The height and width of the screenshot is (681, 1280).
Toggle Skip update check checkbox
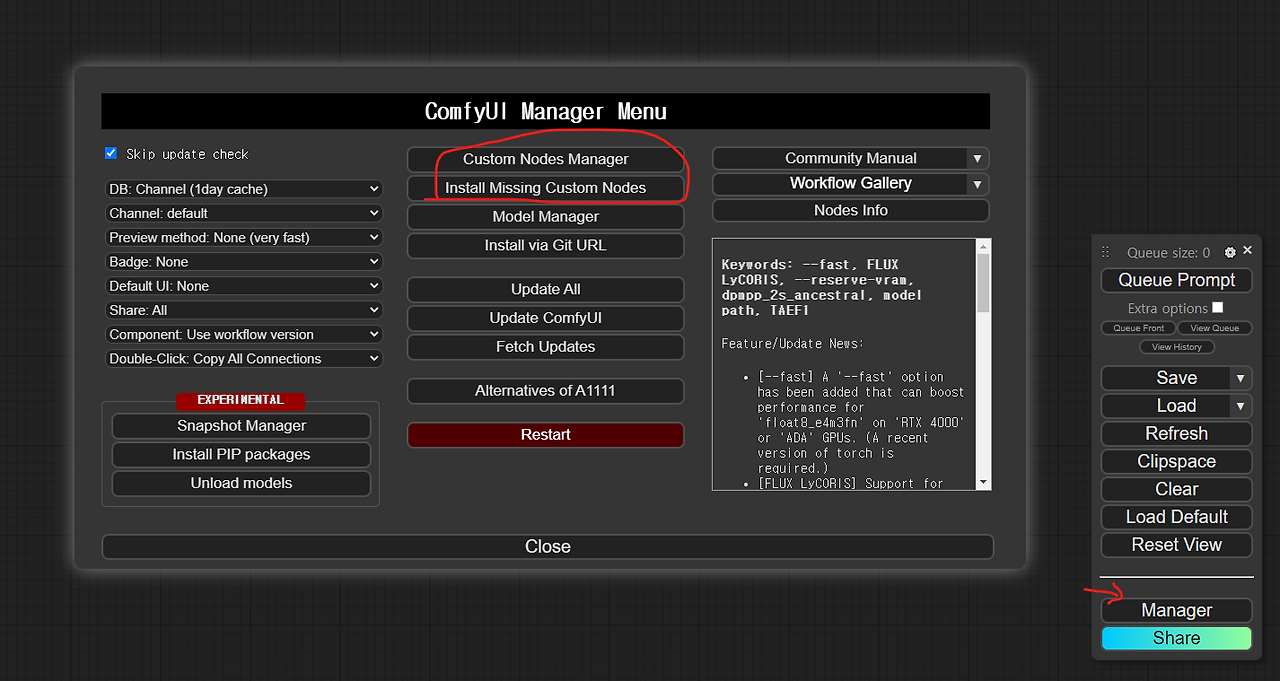click(111, 153)
